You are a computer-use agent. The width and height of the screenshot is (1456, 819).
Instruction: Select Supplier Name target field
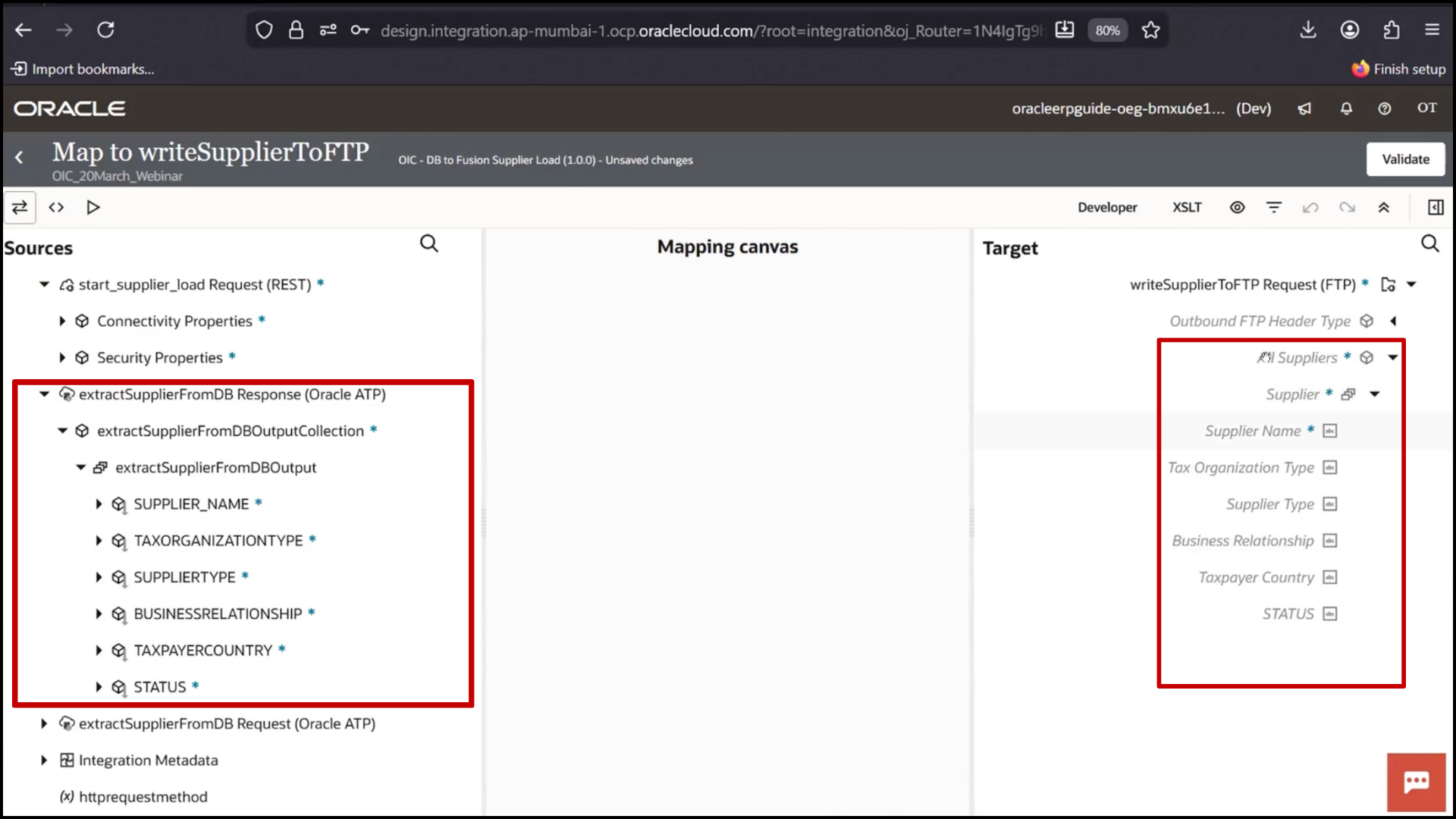click(1253, 431)
